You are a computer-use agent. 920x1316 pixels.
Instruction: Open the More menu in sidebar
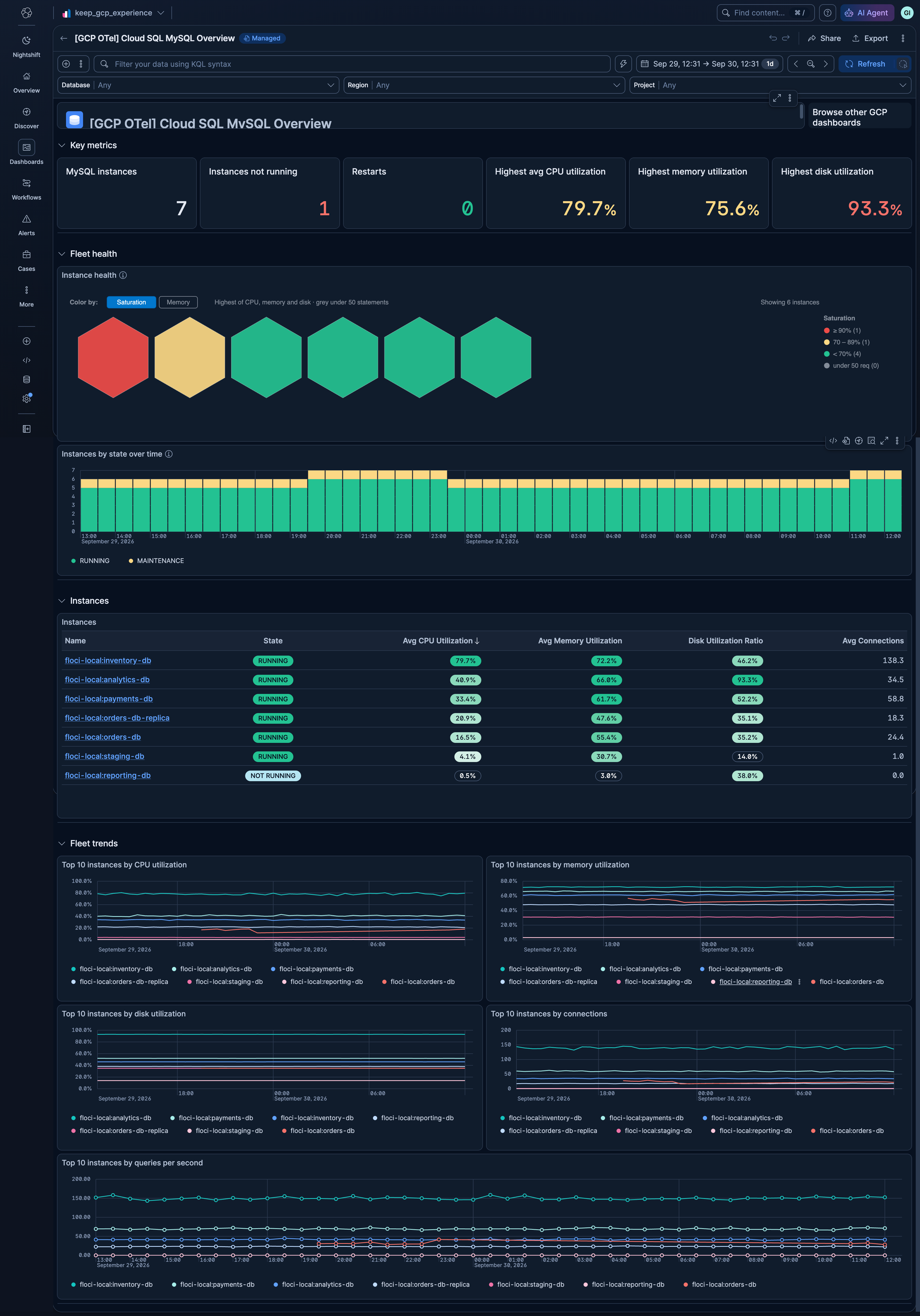(26, 296)
